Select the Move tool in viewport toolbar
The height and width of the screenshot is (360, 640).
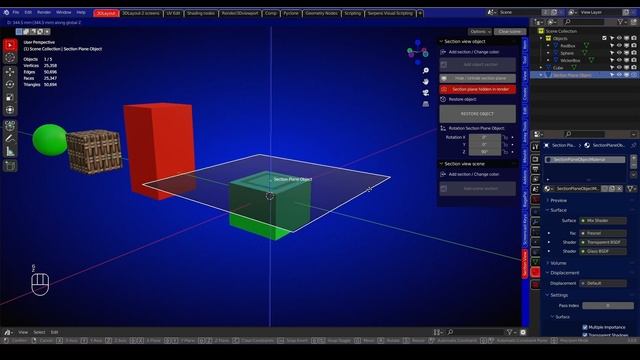pyautogui.click(x=10, y=72)
